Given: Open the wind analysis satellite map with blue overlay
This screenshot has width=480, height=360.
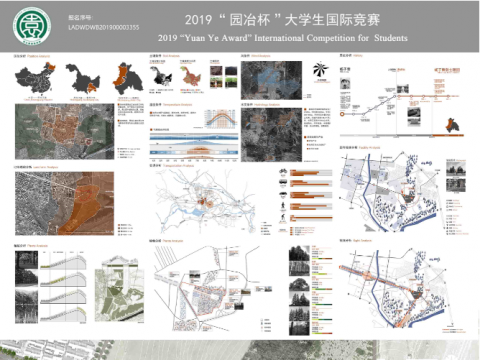Looking at the screenshot, I should 272,80.
